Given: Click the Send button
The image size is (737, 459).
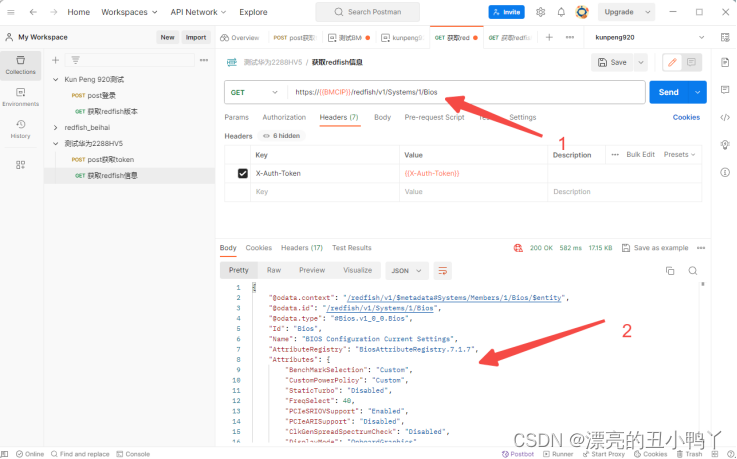Looking at the screenshot, I should coord(668,92).
